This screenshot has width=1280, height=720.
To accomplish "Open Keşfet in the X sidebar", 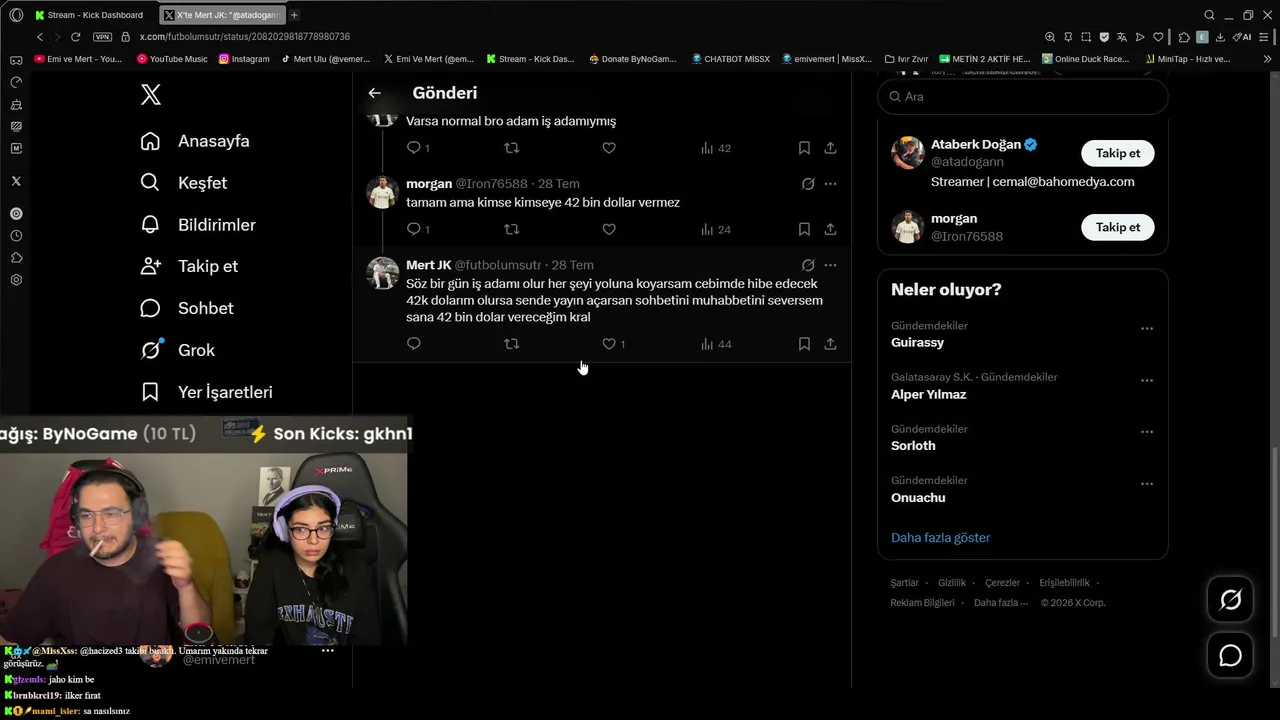I will (184, 183).
